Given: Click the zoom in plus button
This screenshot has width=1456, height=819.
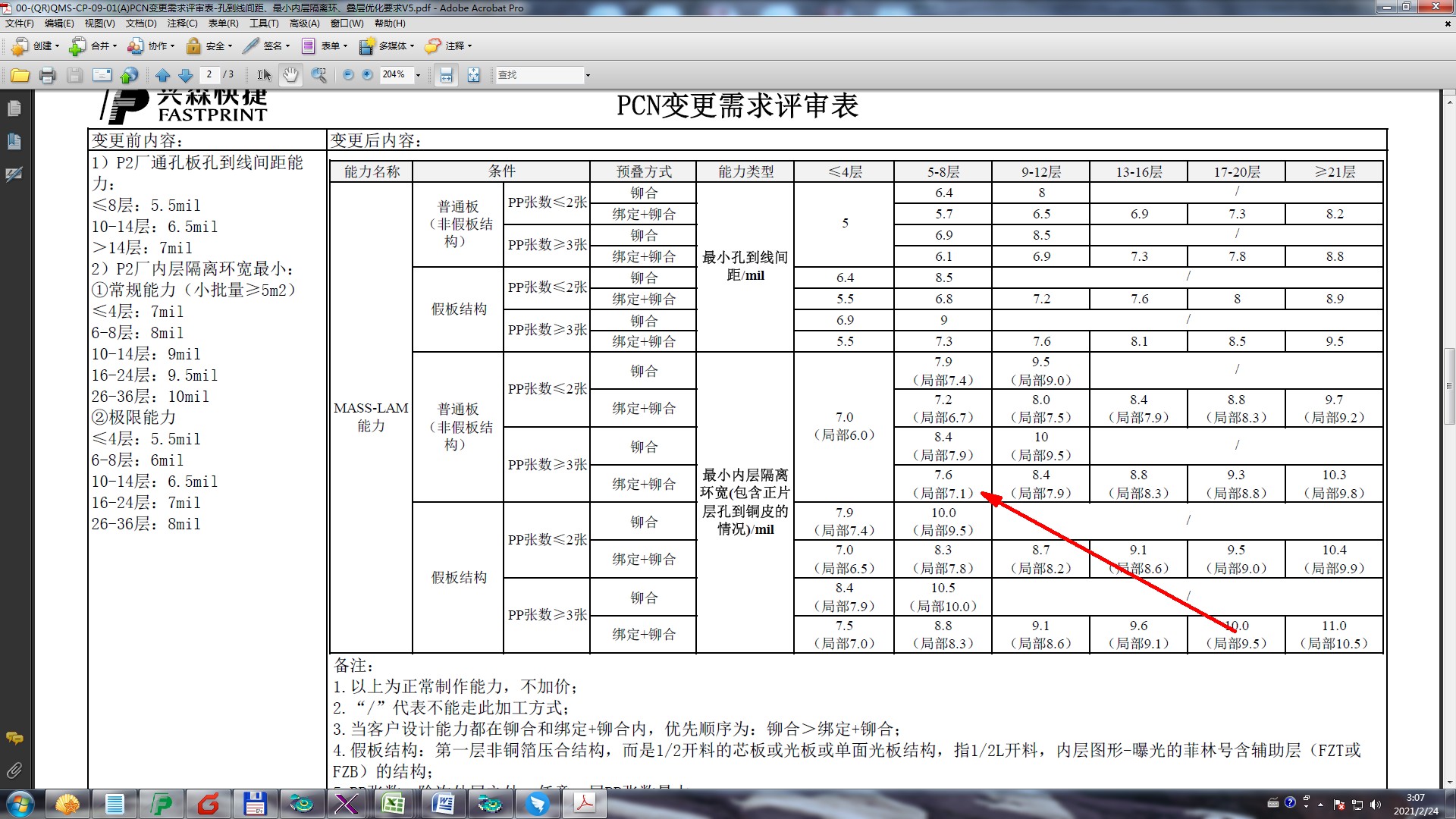Looking at the screenshot, I should coord(368,75).
